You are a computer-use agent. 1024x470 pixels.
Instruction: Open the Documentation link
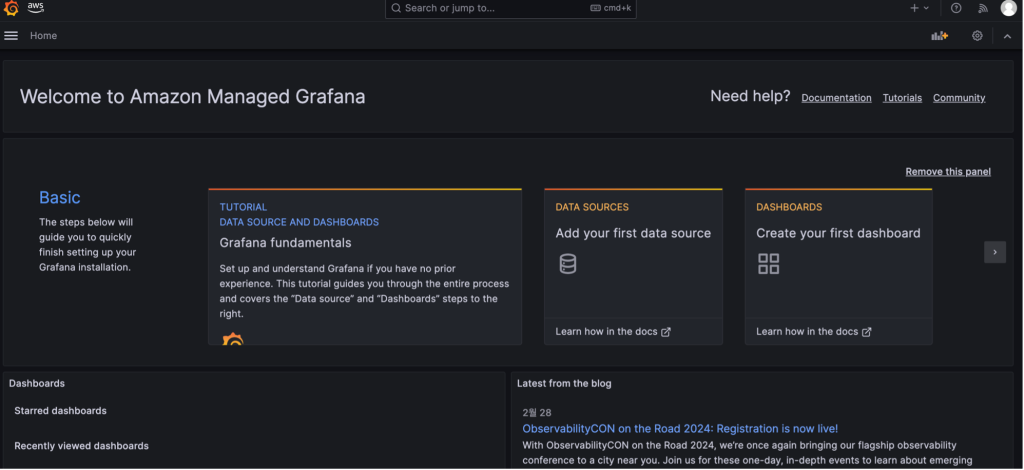tap(837, 98)
